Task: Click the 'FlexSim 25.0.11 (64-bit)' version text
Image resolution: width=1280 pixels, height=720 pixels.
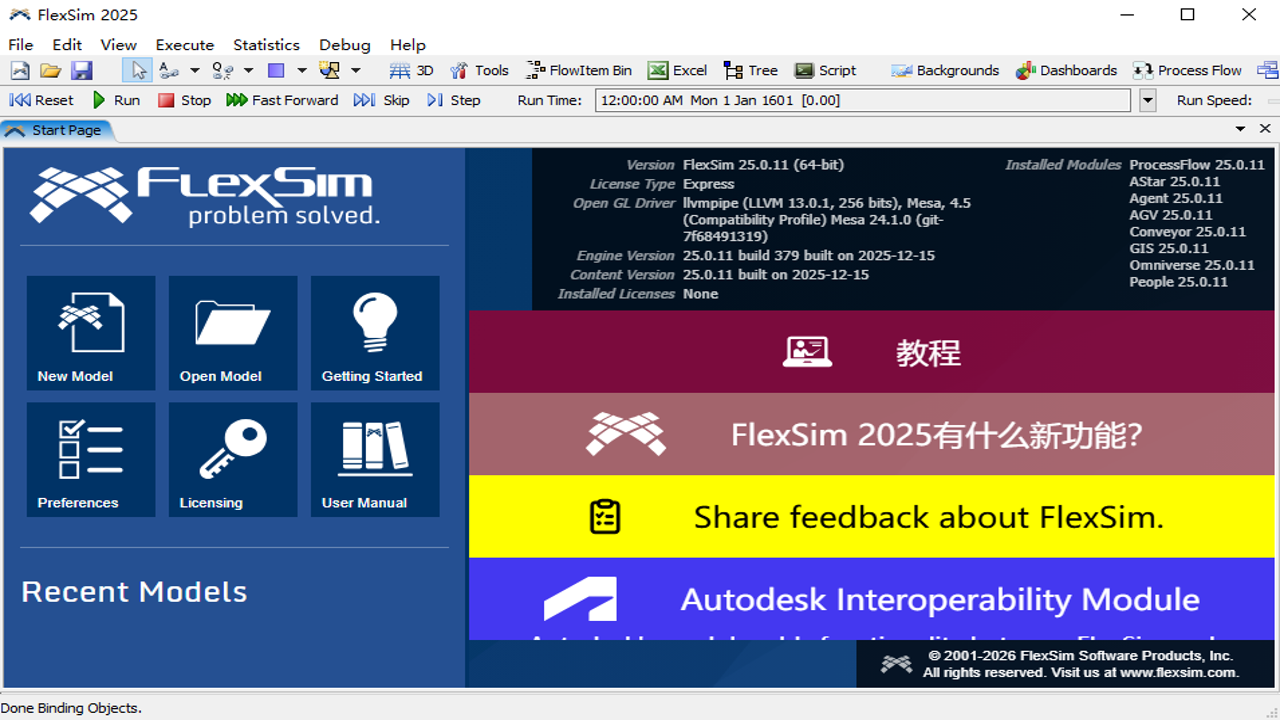Action: click(x=763, y=165)
